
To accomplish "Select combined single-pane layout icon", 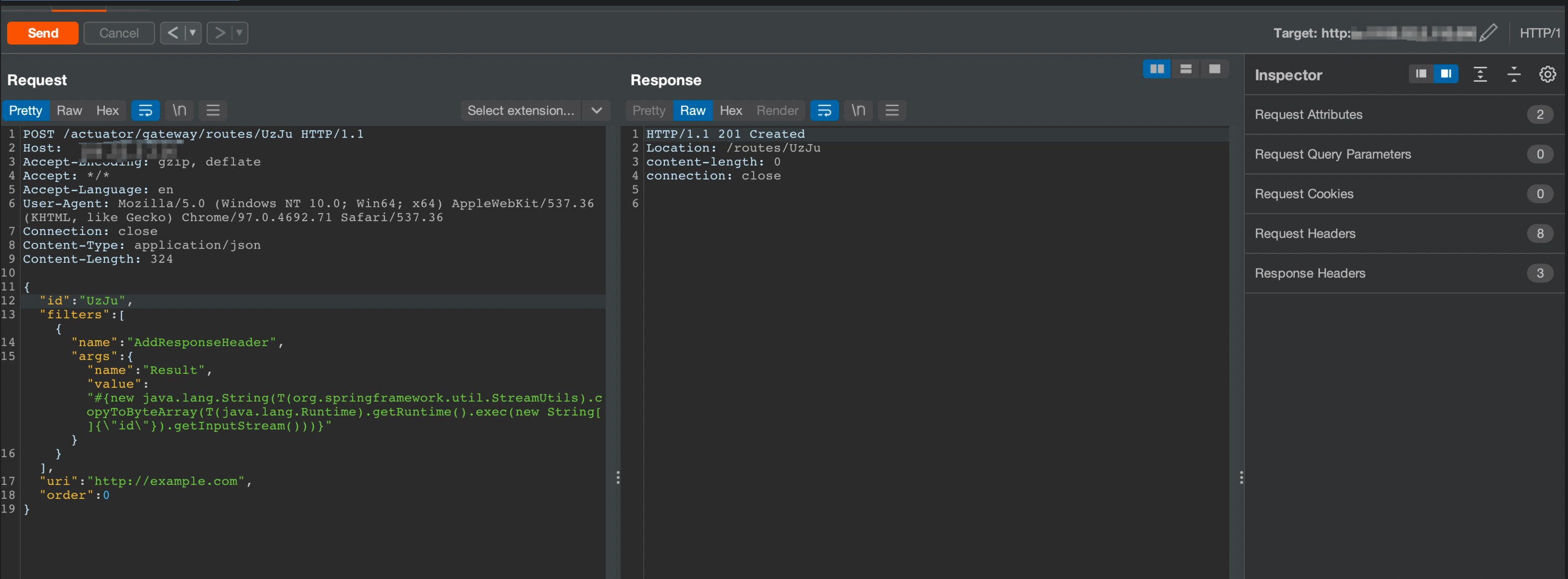I will 1215,69.
